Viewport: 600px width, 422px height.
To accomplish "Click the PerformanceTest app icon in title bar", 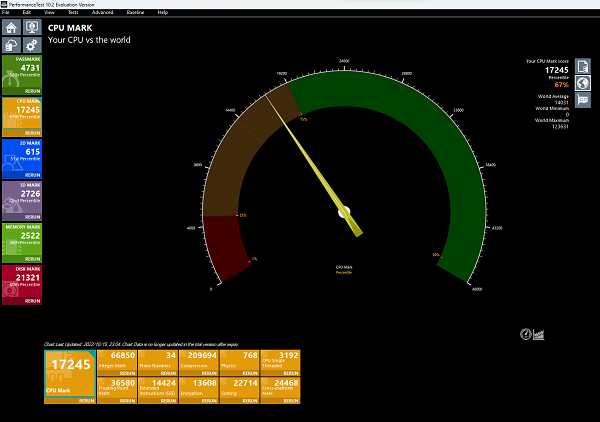I will pos(4,4).
